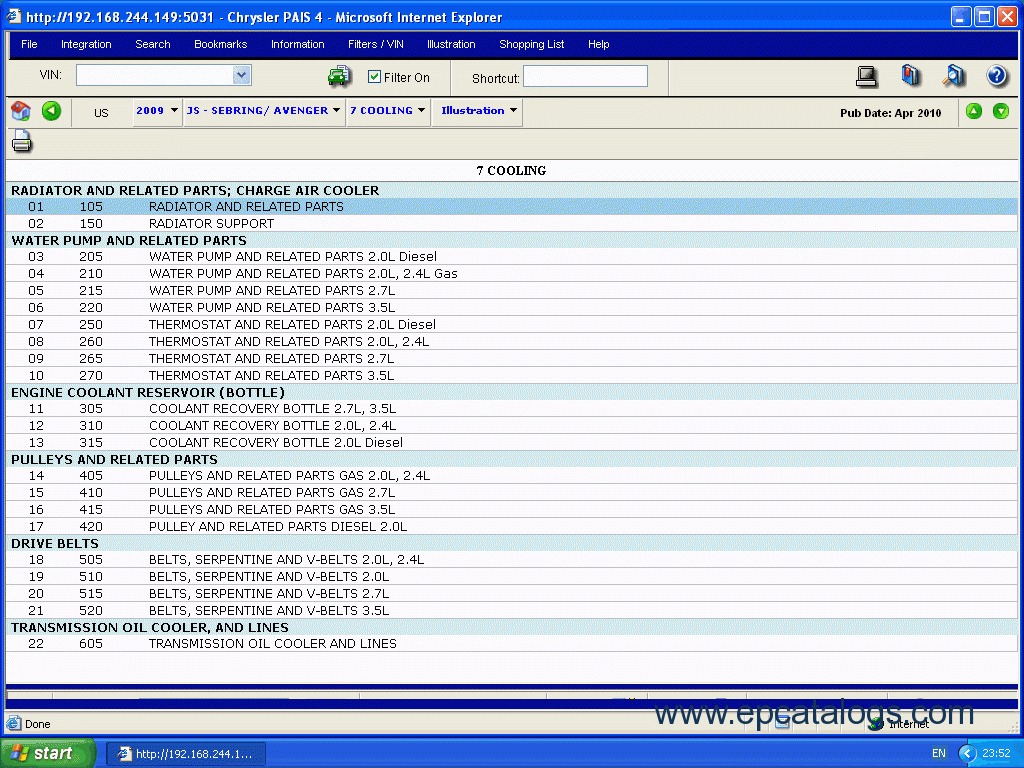The width and height of the screenshot is (1024, 768).
Task: Open the Information menu
Action: (x=298, y=44)
